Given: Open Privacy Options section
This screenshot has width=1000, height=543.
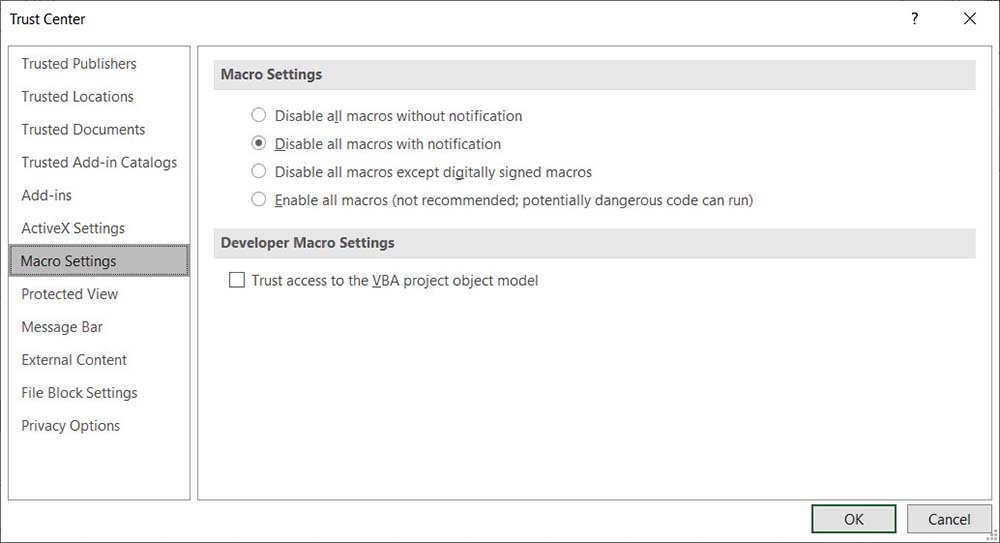Looking at the screenshot, I should (x=70, y=426).
